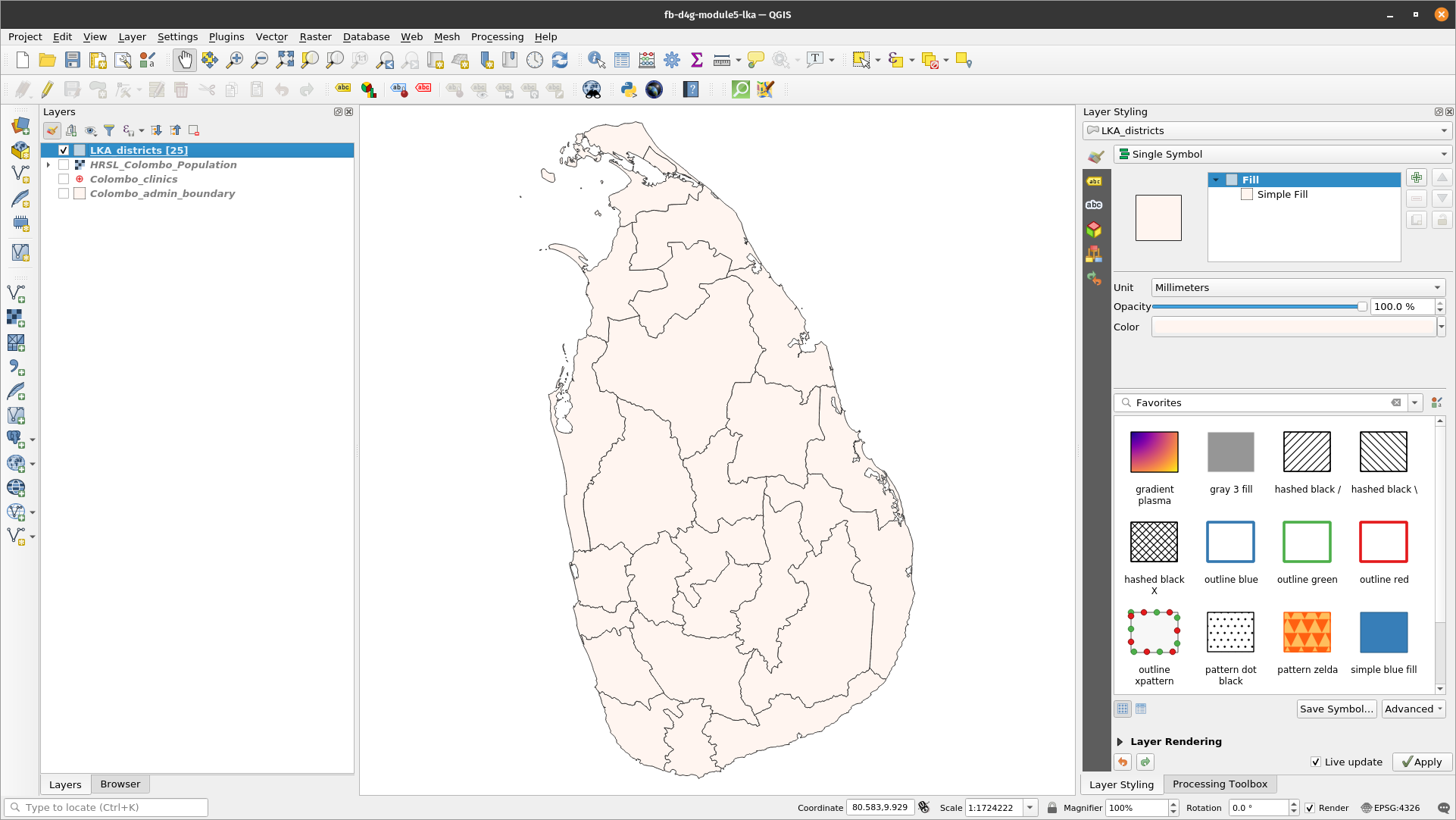This screenshot has height=820, width=1456.
Task: Expand the HRSL_Colombo_Population layer tree
Action: click(48, 165)
